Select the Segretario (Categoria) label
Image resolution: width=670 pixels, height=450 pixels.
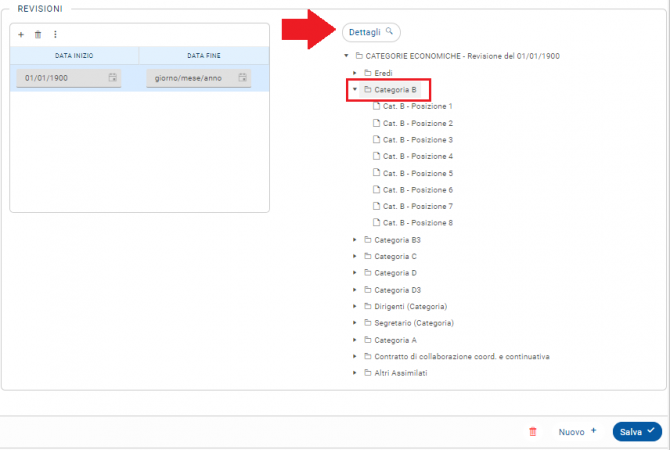[x=414, y=323]
